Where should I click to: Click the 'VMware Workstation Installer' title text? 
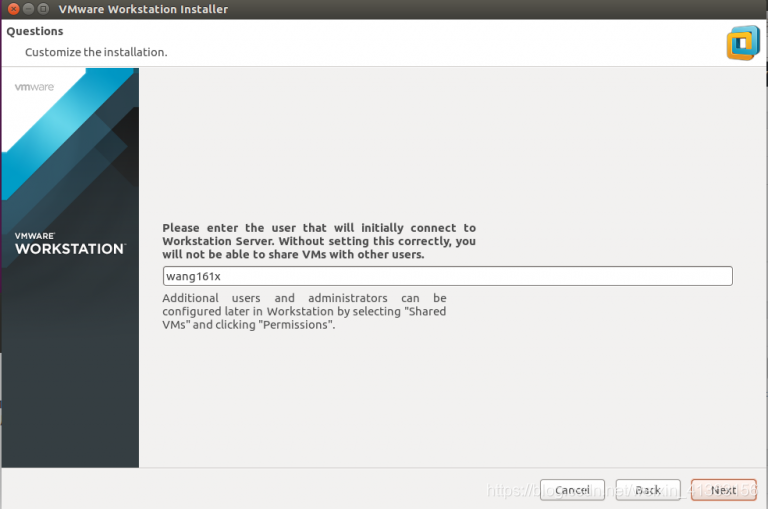point(143,9)
